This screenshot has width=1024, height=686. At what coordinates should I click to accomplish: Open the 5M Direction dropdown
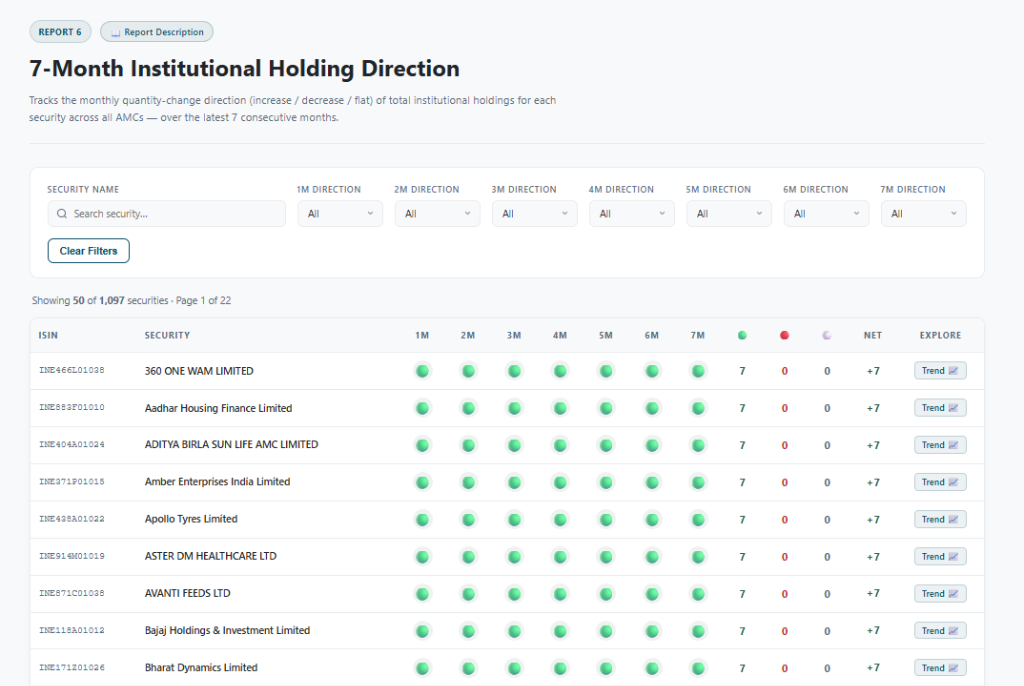point(729,214)
